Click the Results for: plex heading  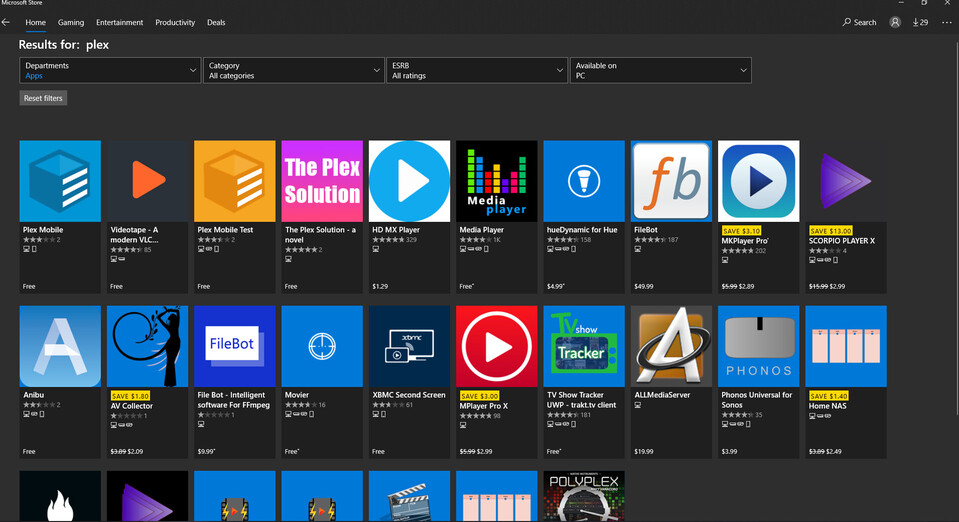click(x=64, y=45)
